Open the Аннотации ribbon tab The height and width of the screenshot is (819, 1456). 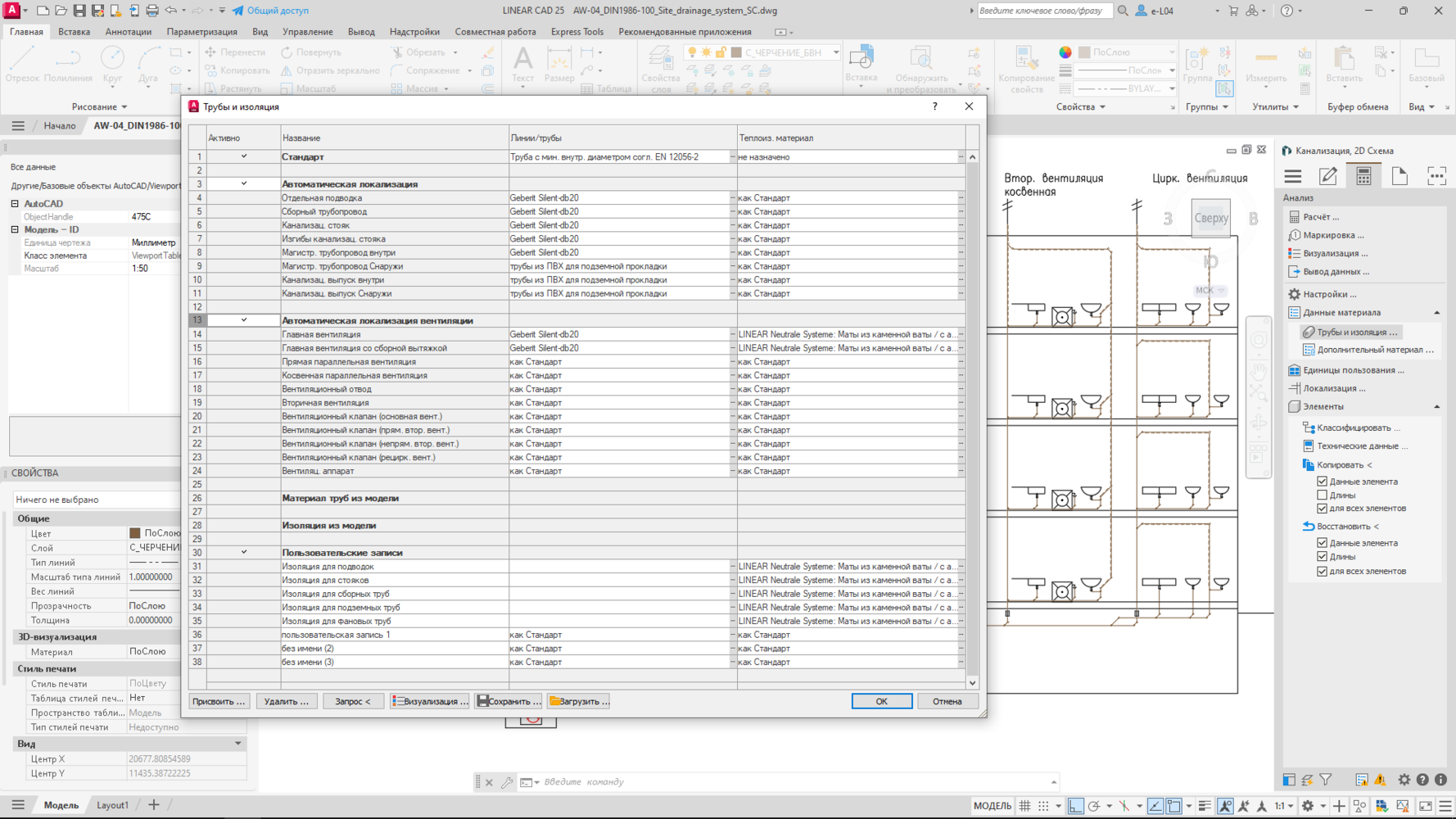point(128,32)
